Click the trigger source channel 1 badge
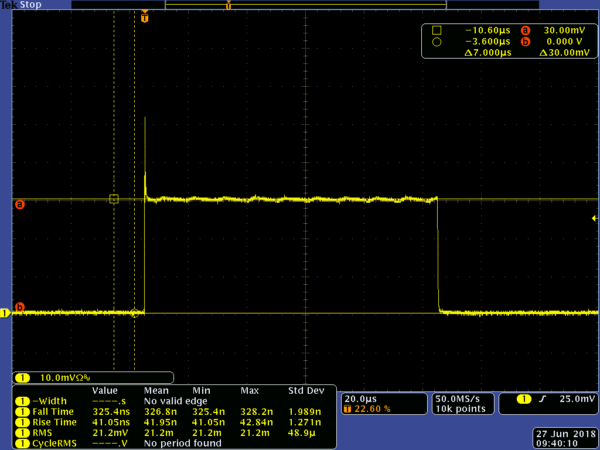Image resolution: width=600 pixels, height=450 pixels. 524,399
